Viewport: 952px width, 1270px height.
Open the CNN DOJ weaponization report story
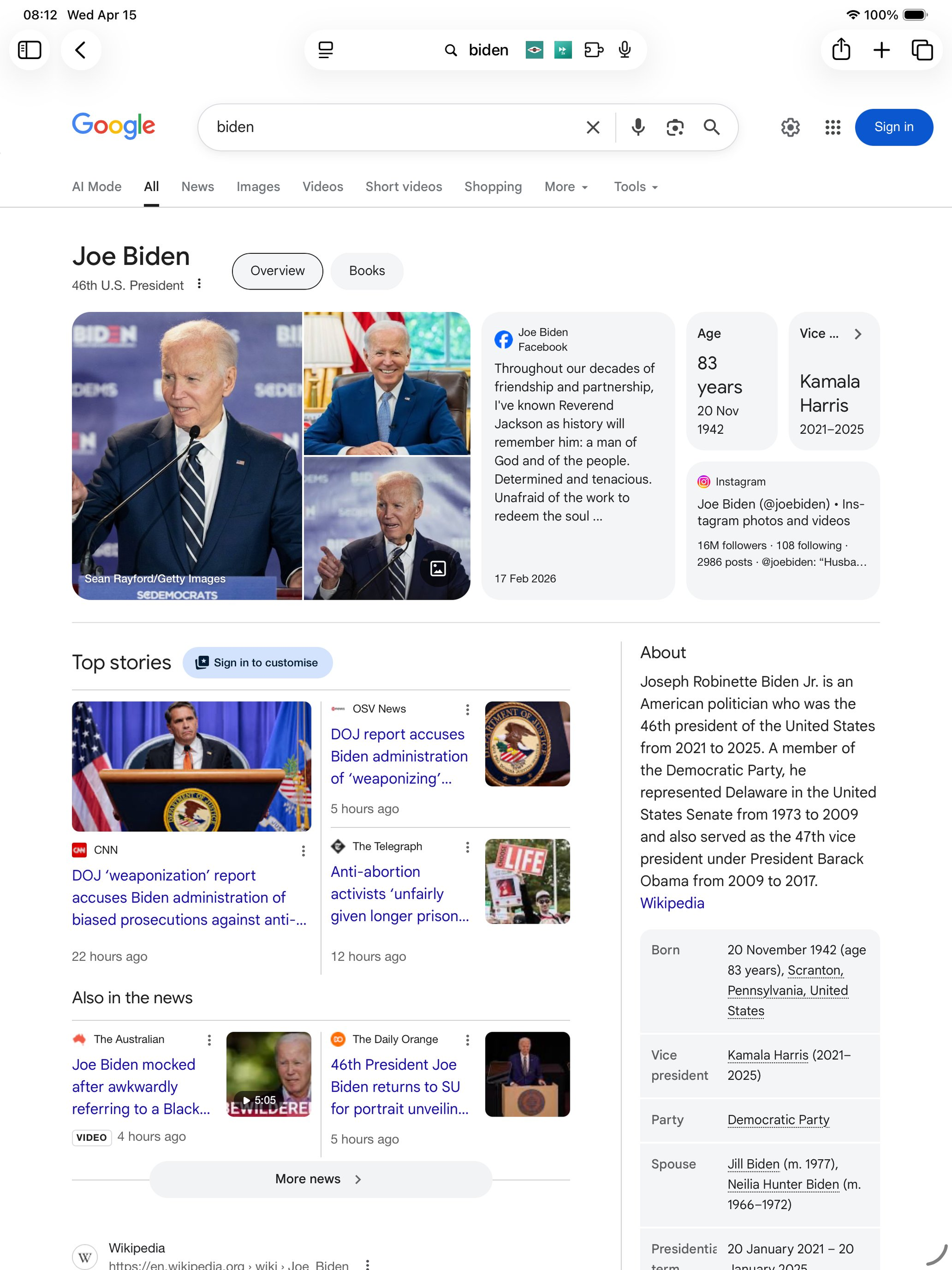[189, 897]
